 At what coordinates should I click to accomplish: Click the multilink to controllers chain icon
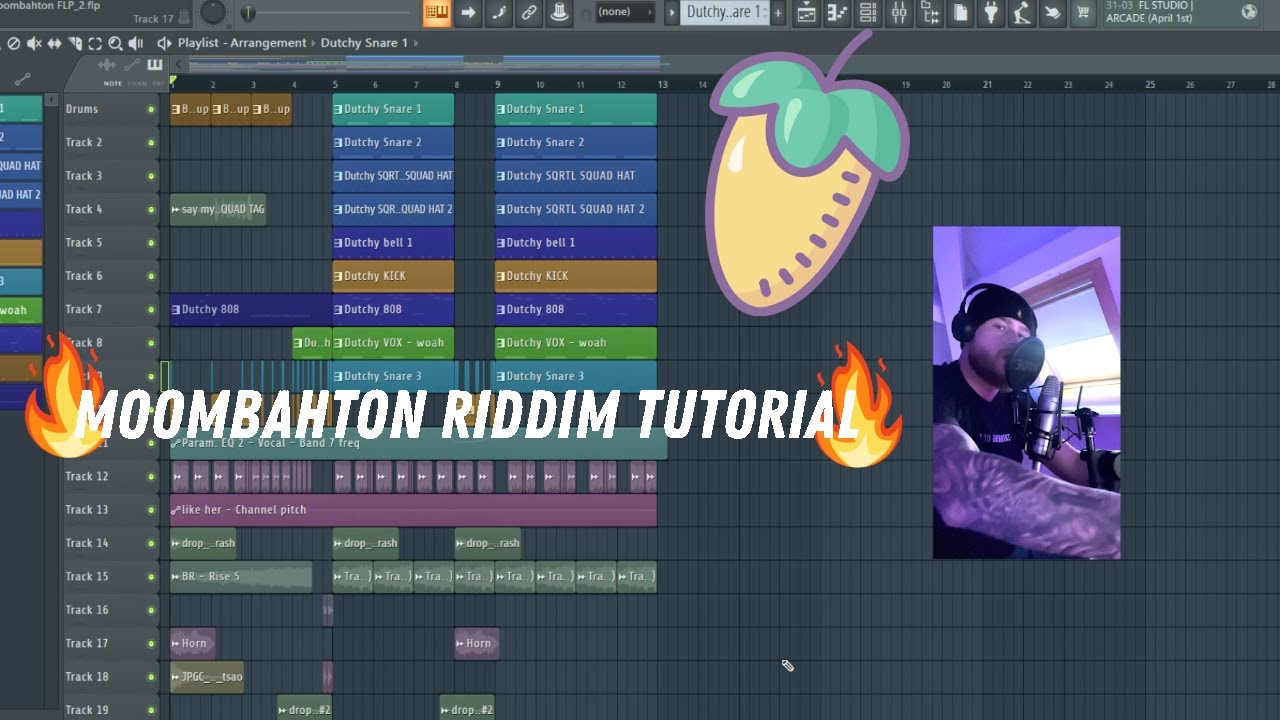click(529, 13)
